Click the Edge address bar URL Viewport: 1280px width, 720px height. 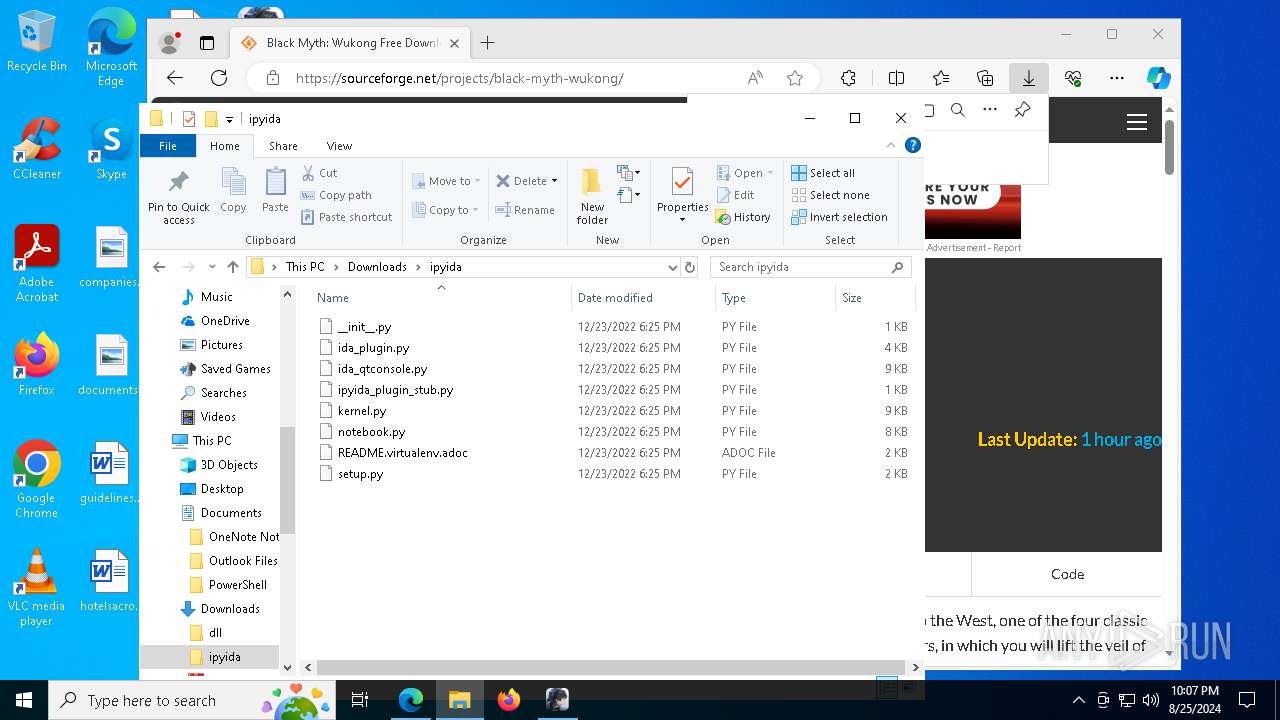[x=459, y=78]
